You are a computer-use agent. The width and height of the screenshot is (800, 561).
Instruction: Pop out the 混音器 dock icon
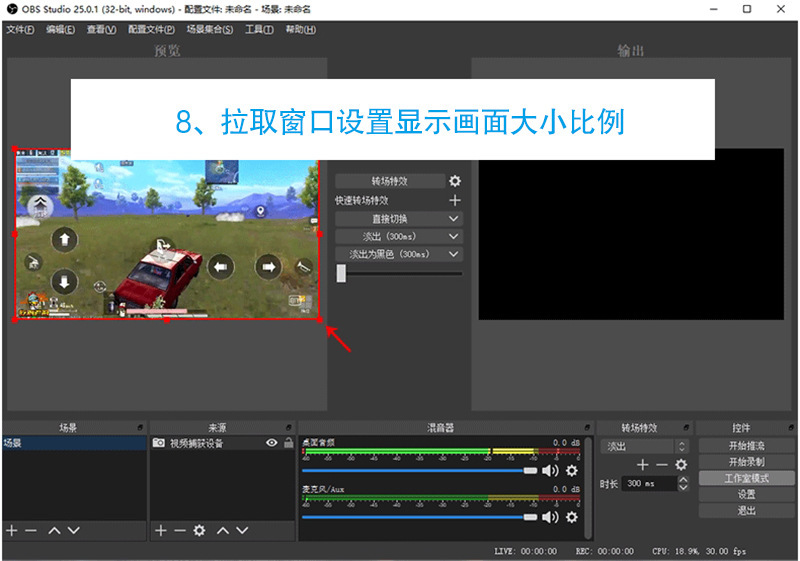(587, 427)
